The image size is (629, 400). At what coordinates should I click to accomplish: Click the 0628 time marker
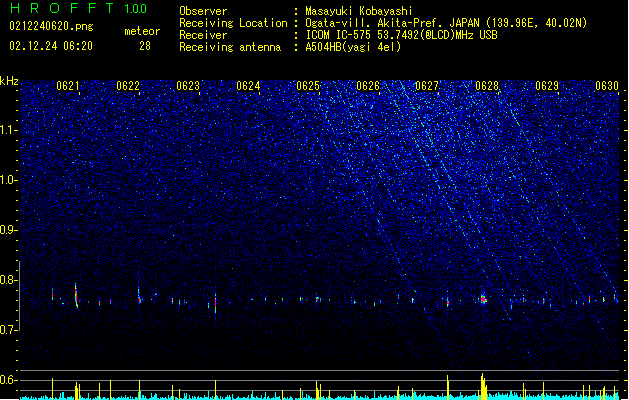point(487,86)
